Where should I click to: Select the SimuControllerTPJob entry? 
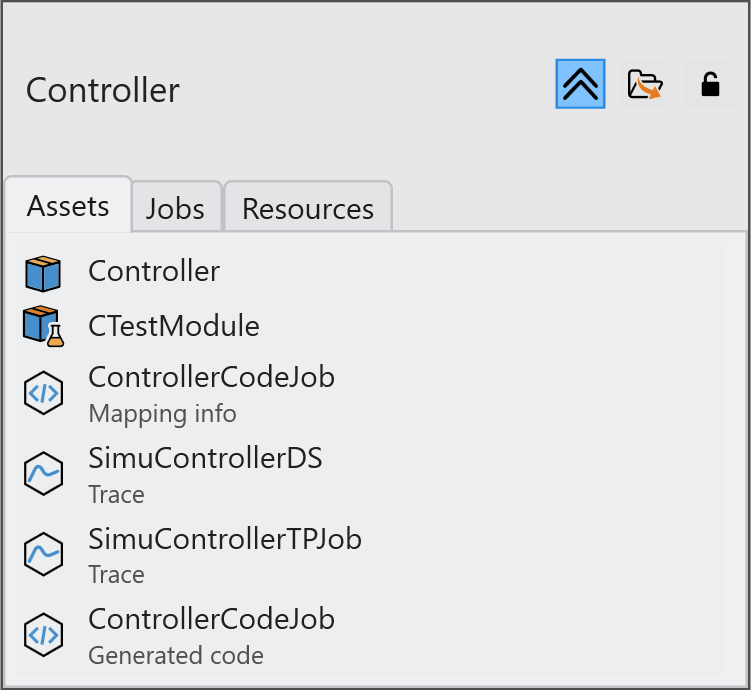[x=225, y=539]
